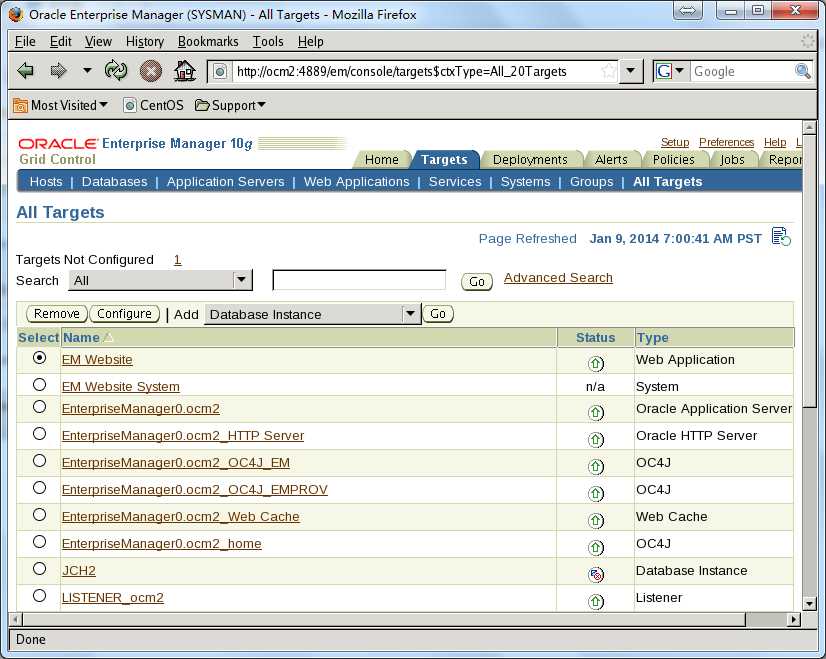The height and width of the screenshot is (659, 826).
Task: Click the vertical scrollbar down arrow
Action: pos(809,604)
